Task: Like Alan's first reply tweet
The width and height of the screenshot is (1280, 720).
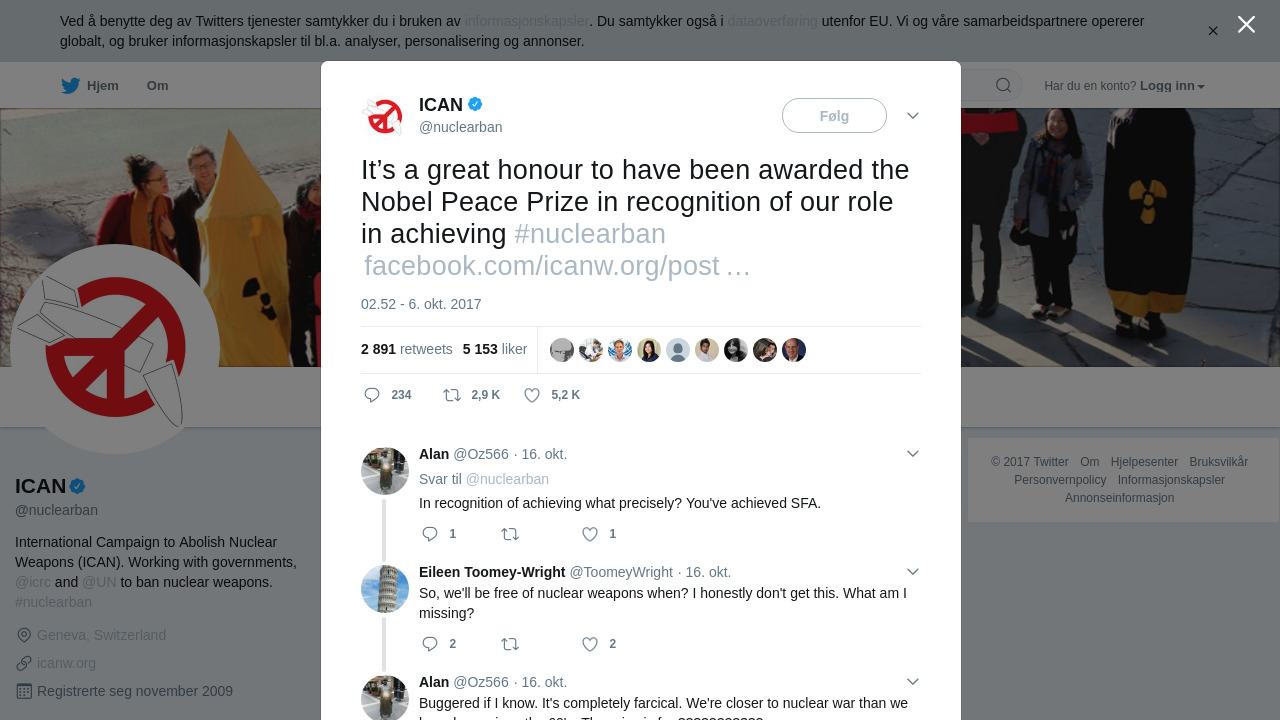Action: 590,534
